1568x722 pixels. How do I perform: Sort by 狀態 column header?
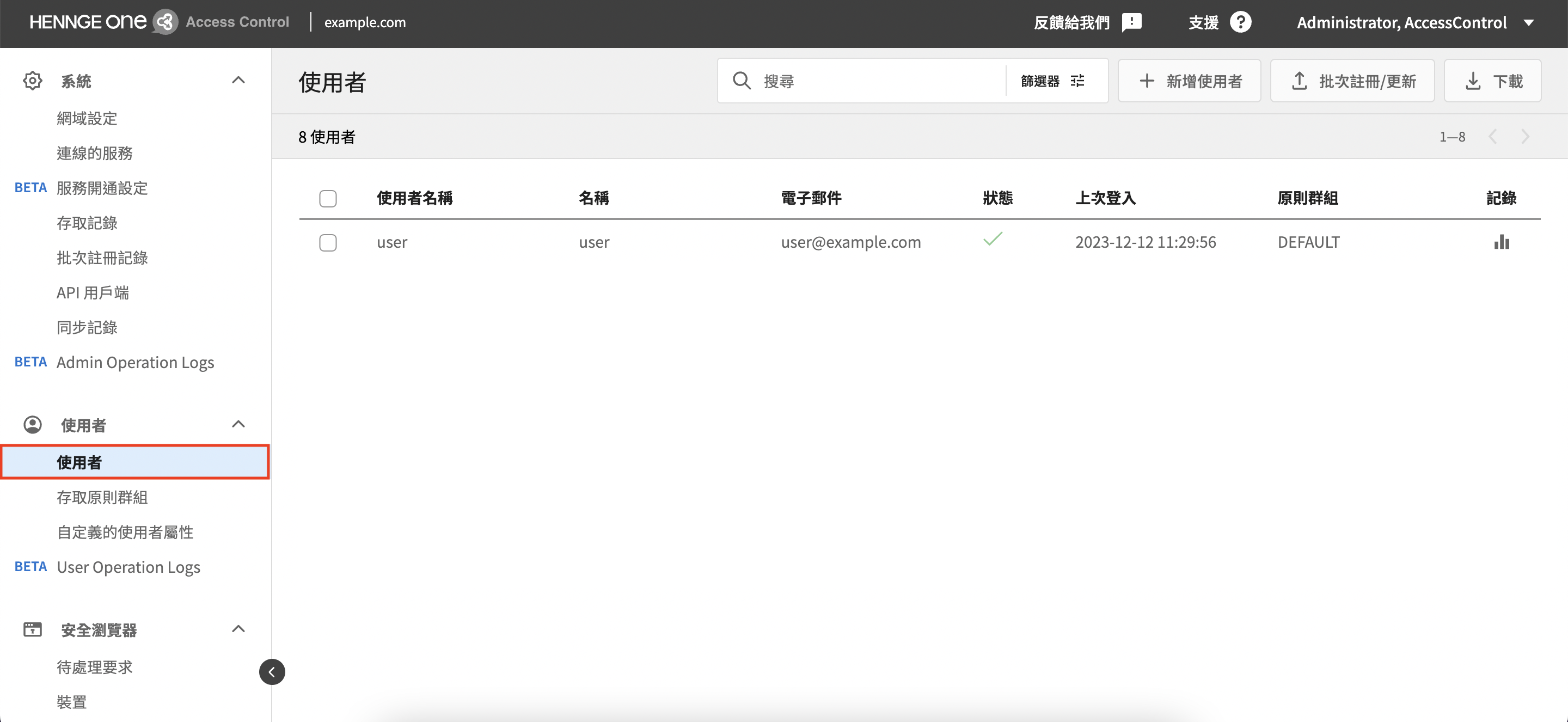[997, 198]
